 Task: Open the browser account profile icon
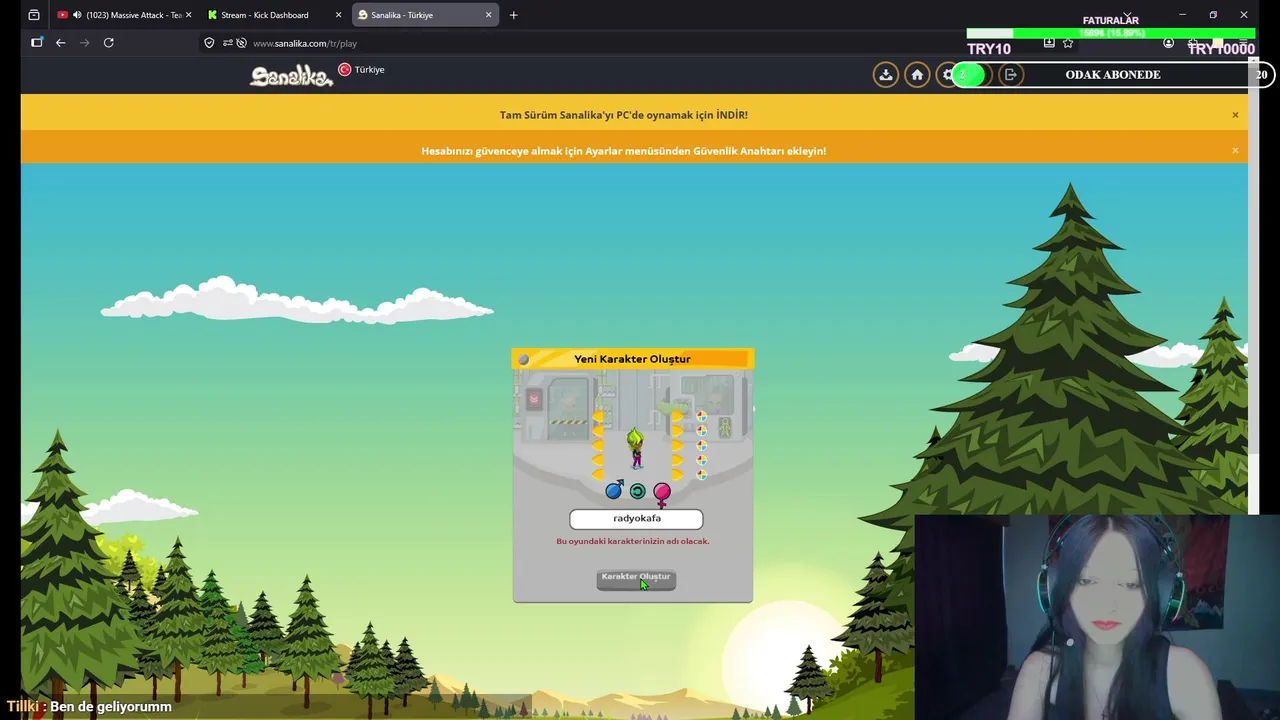point(1168,43)
